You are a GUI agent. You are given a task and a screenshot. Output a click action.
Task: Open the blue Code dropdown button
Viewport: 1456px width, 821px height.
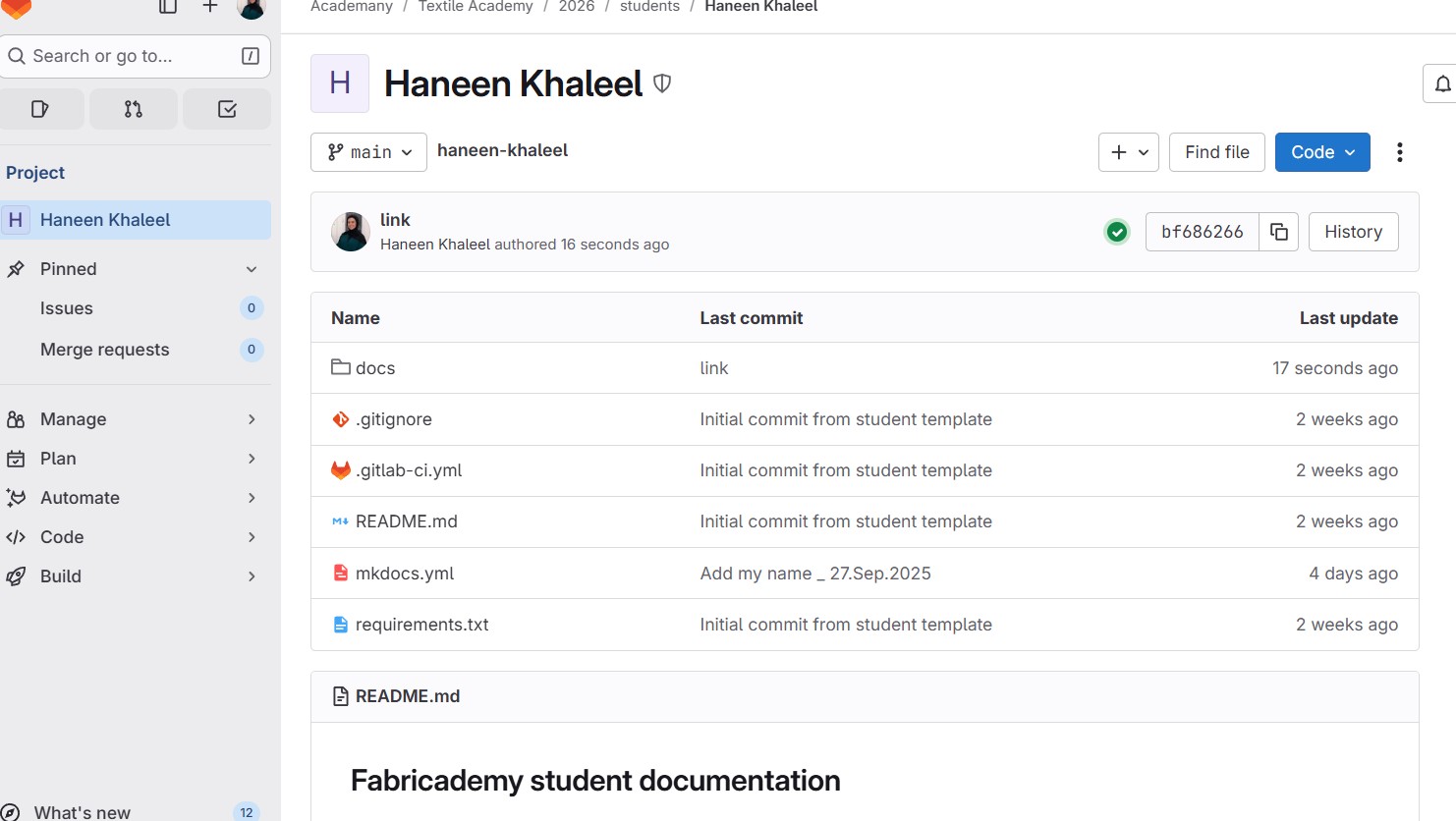click(1321, 152)
